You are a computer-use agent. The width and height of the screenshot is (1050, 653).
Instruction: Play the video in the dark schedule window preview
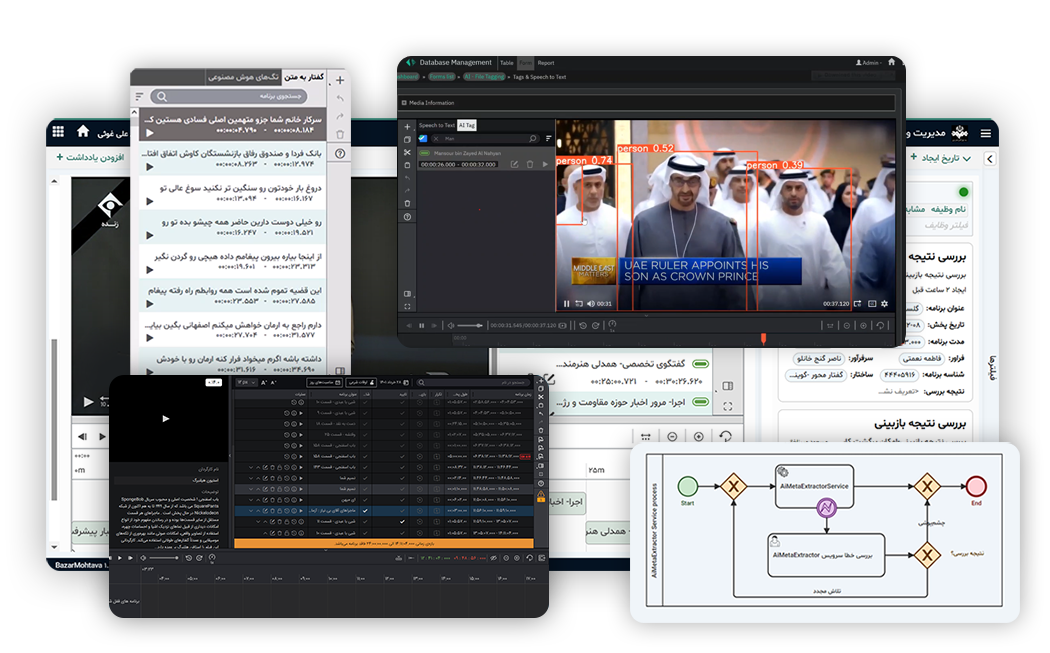pyautogui.click(x=166, y=419)
